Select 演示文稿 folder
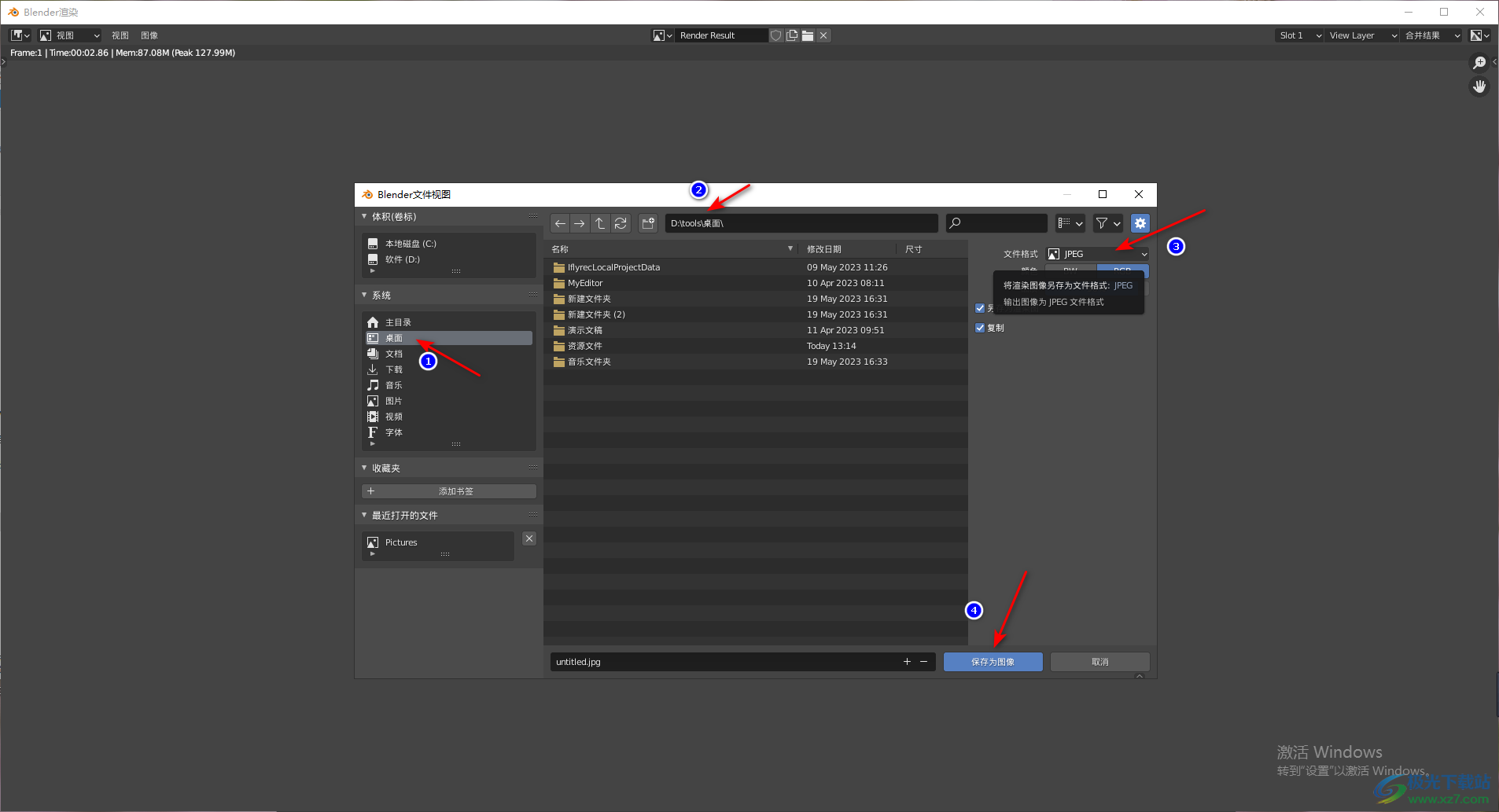This screenshot has width=1499, height=812. pos(756,330)
